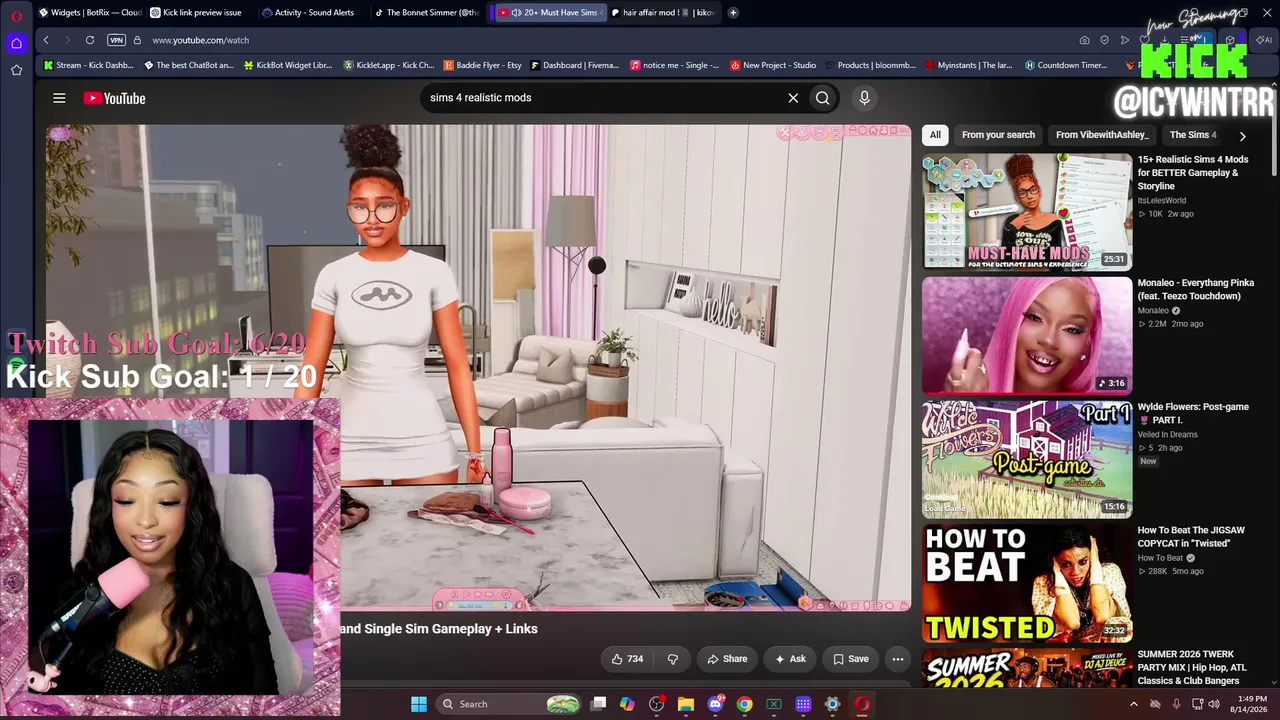This screenshot has height=720, width=1280.
Task: Open File Explorer from the taskbar
Action: pos(686,704)
